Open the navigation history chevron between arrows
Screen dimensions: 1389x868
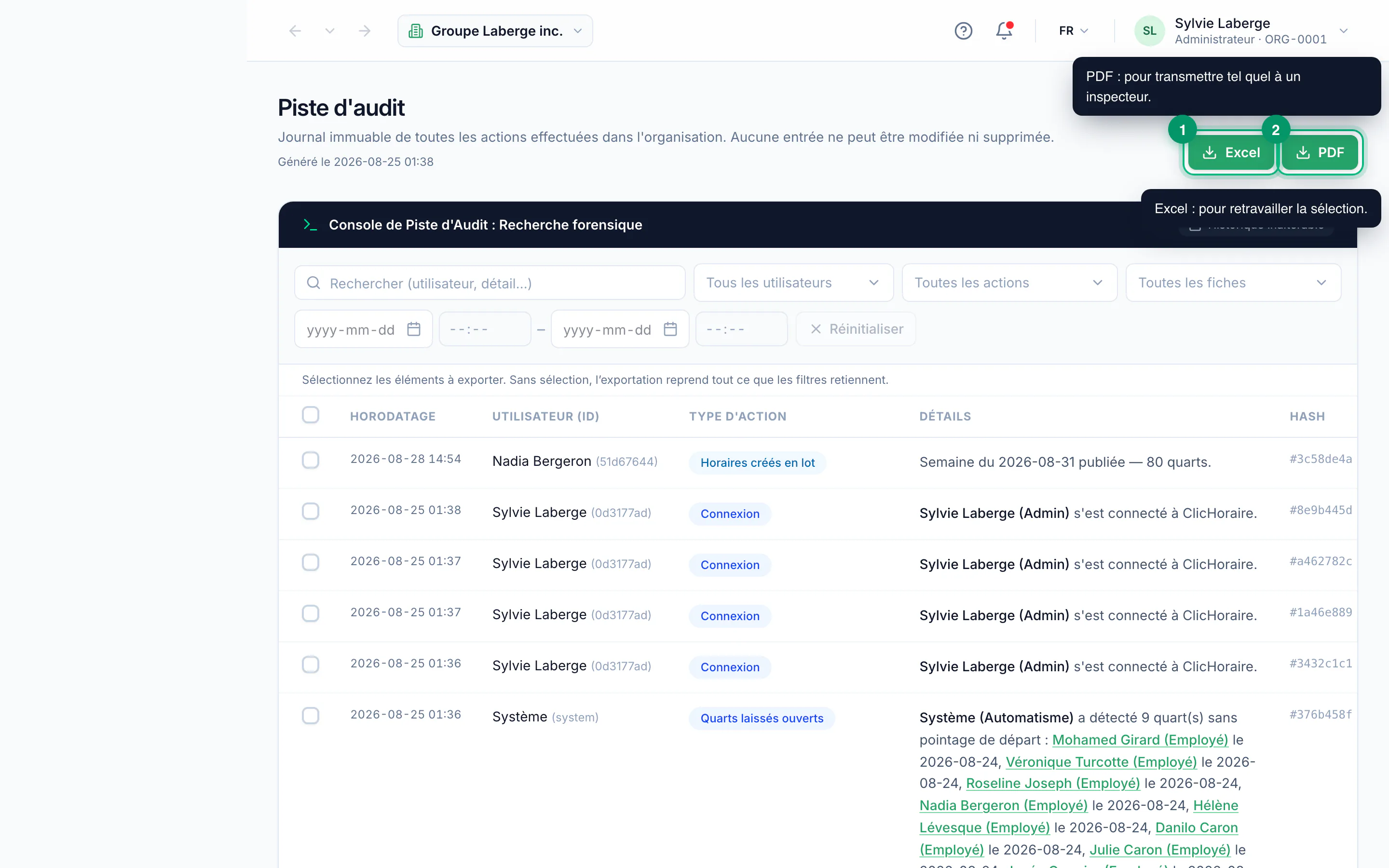(329, 31)
